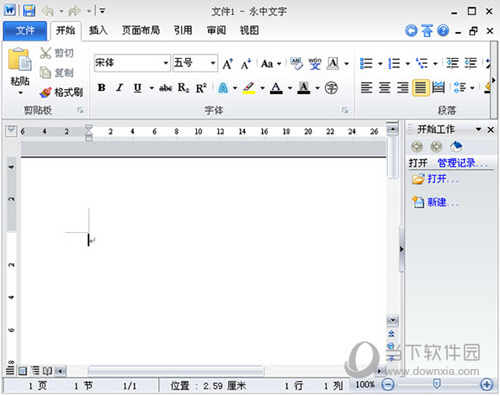Toggle Underline formatting
The width and height of the screenshot is (500, 396).
[137, 88]
